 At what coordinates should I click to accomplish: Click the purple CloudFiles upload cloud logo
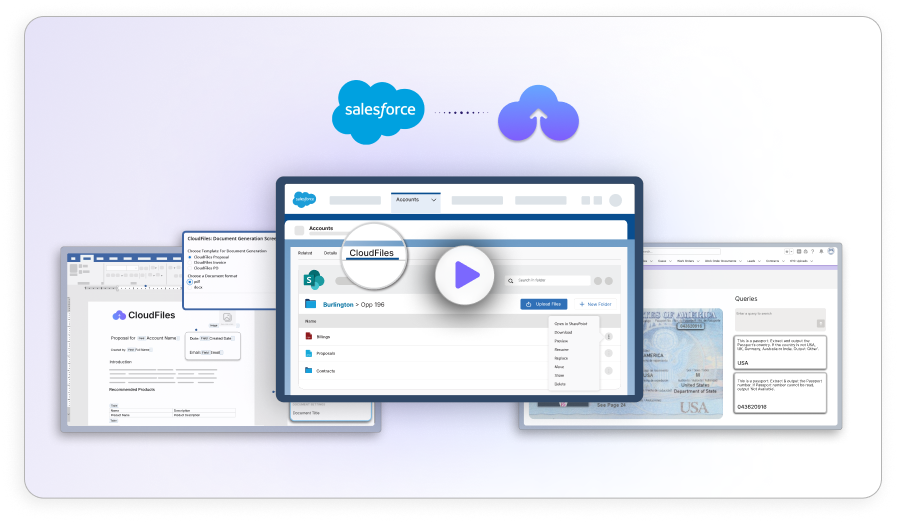[538, 113]
